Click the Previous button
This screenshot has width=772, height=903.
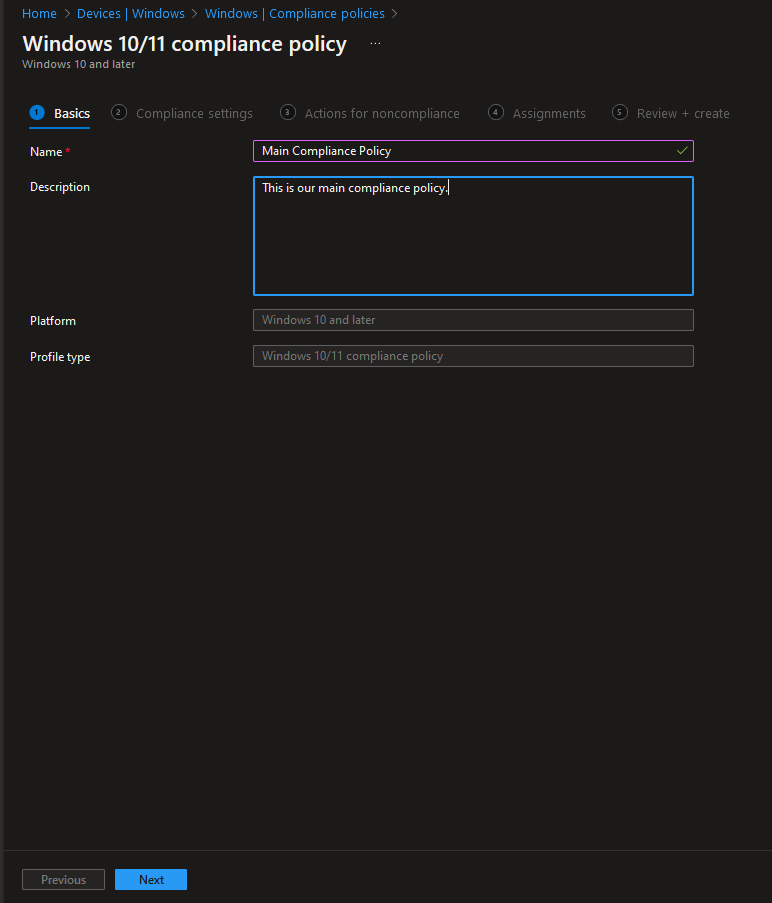63,879
